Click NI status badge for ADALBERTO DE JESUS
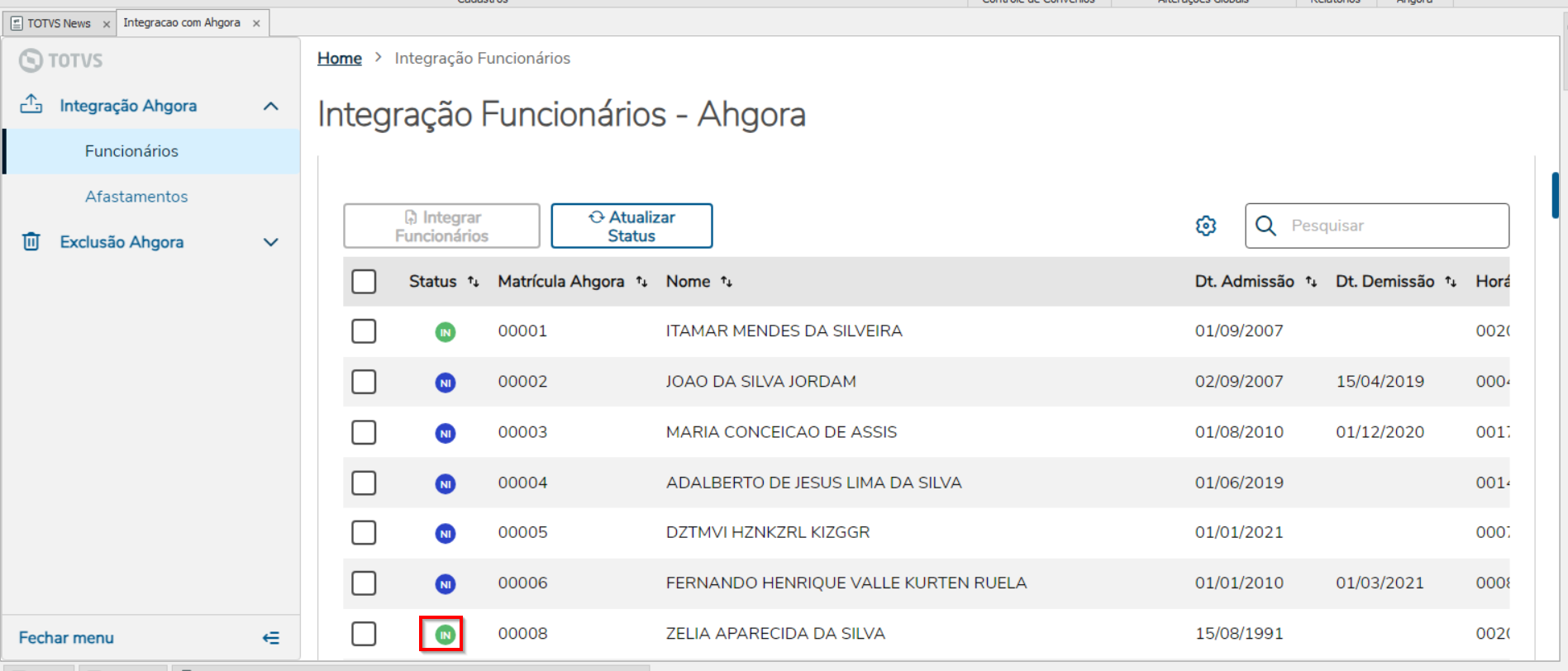The width and height of the screenshot is (1568, 671). pyautogui.click(x=446, y=483)
